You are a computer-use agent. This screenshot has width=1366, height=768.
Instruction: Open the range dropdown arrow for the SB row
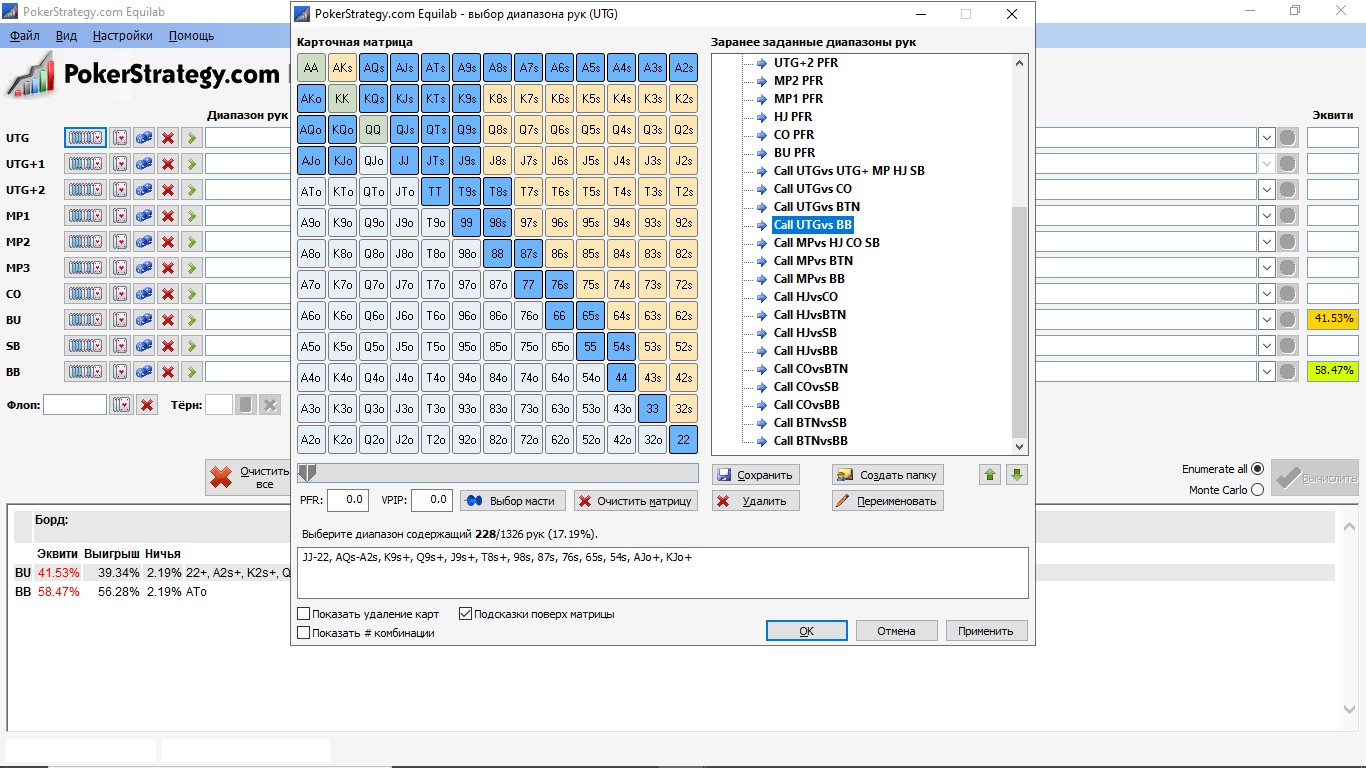(1266, 345)
